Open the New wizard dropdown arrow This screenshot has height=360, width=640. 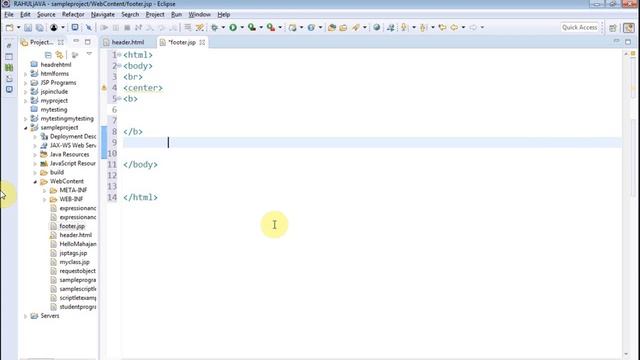[18, 27]
